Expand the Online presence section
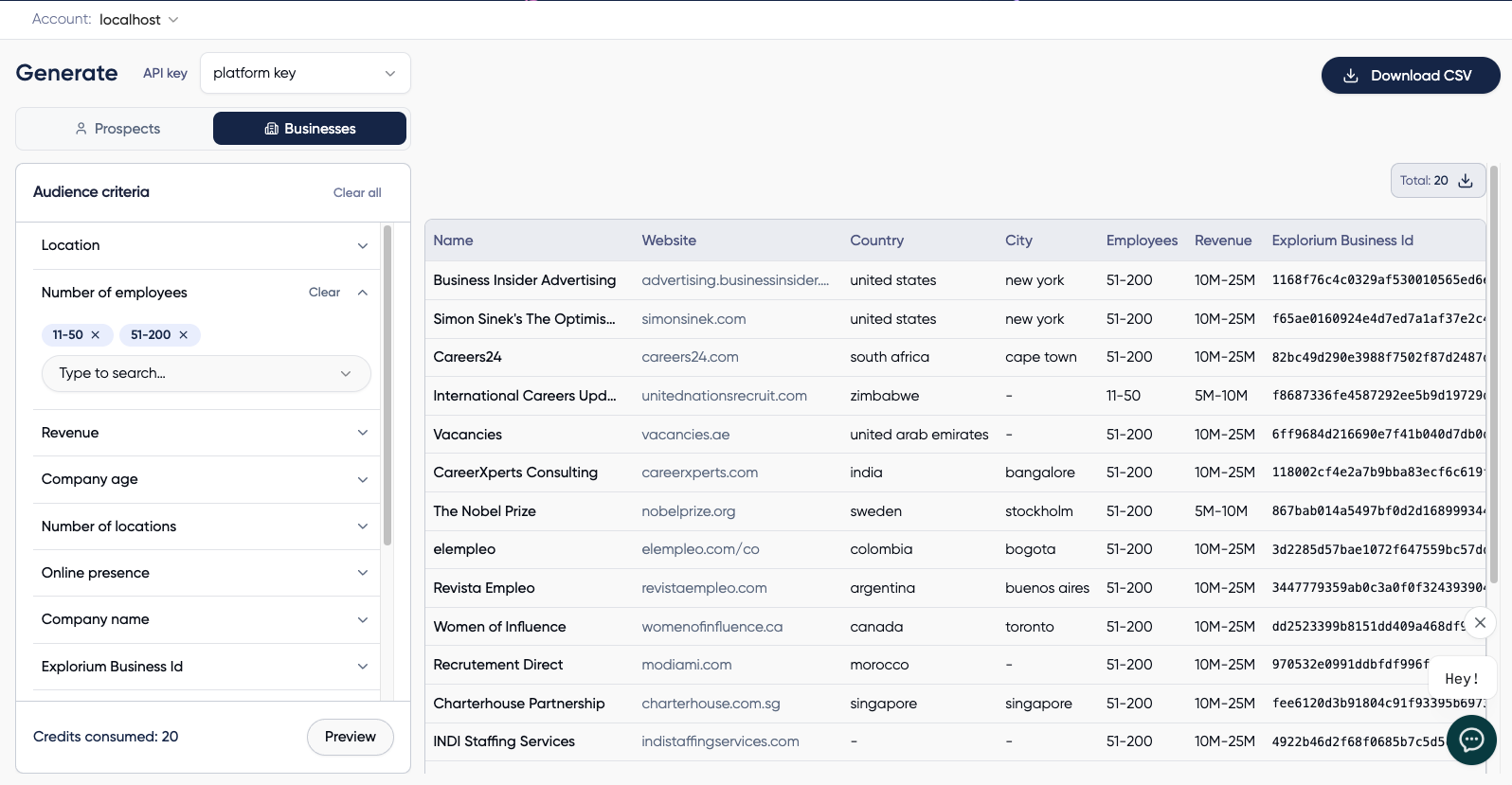Image resolution: width=1512 pixels, height=785 pixels. (x=206, y=573)
